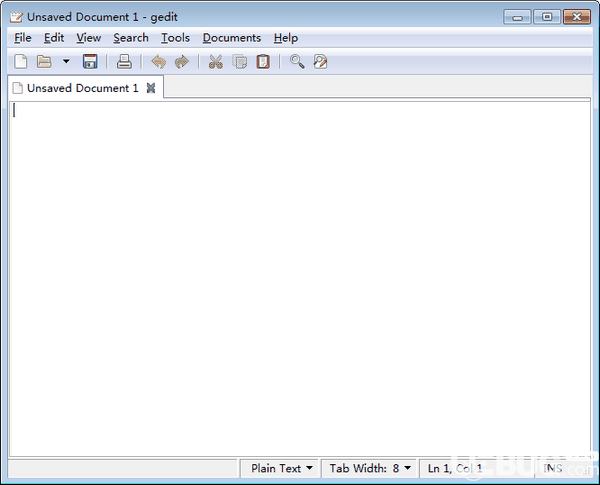600x485 pixels.
Task: Open the Plain Text language dropdown
Action: (281, 468)
